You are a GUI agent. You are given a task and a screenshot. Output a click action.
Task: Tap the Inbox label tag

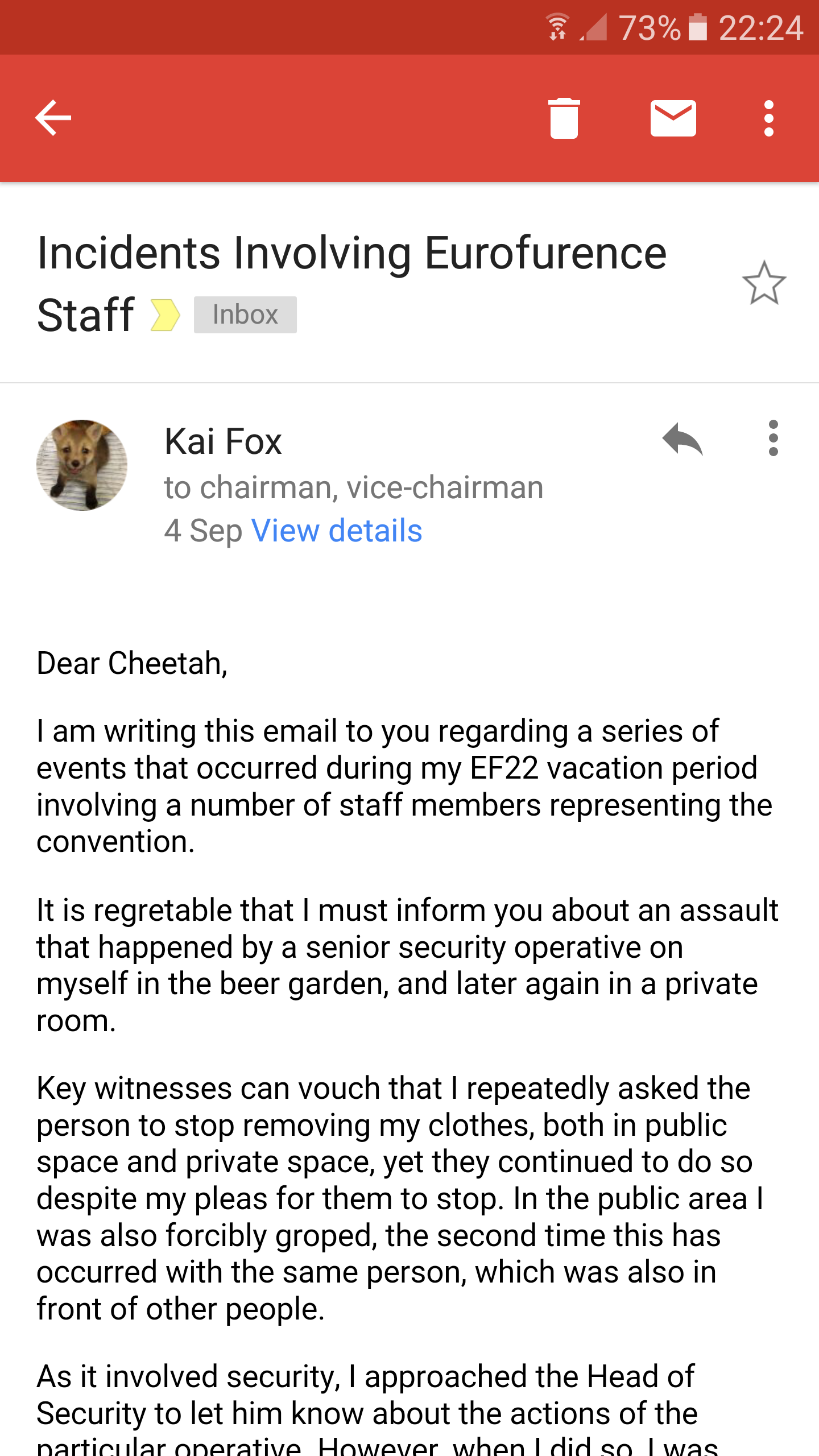[x=245, y=315]
